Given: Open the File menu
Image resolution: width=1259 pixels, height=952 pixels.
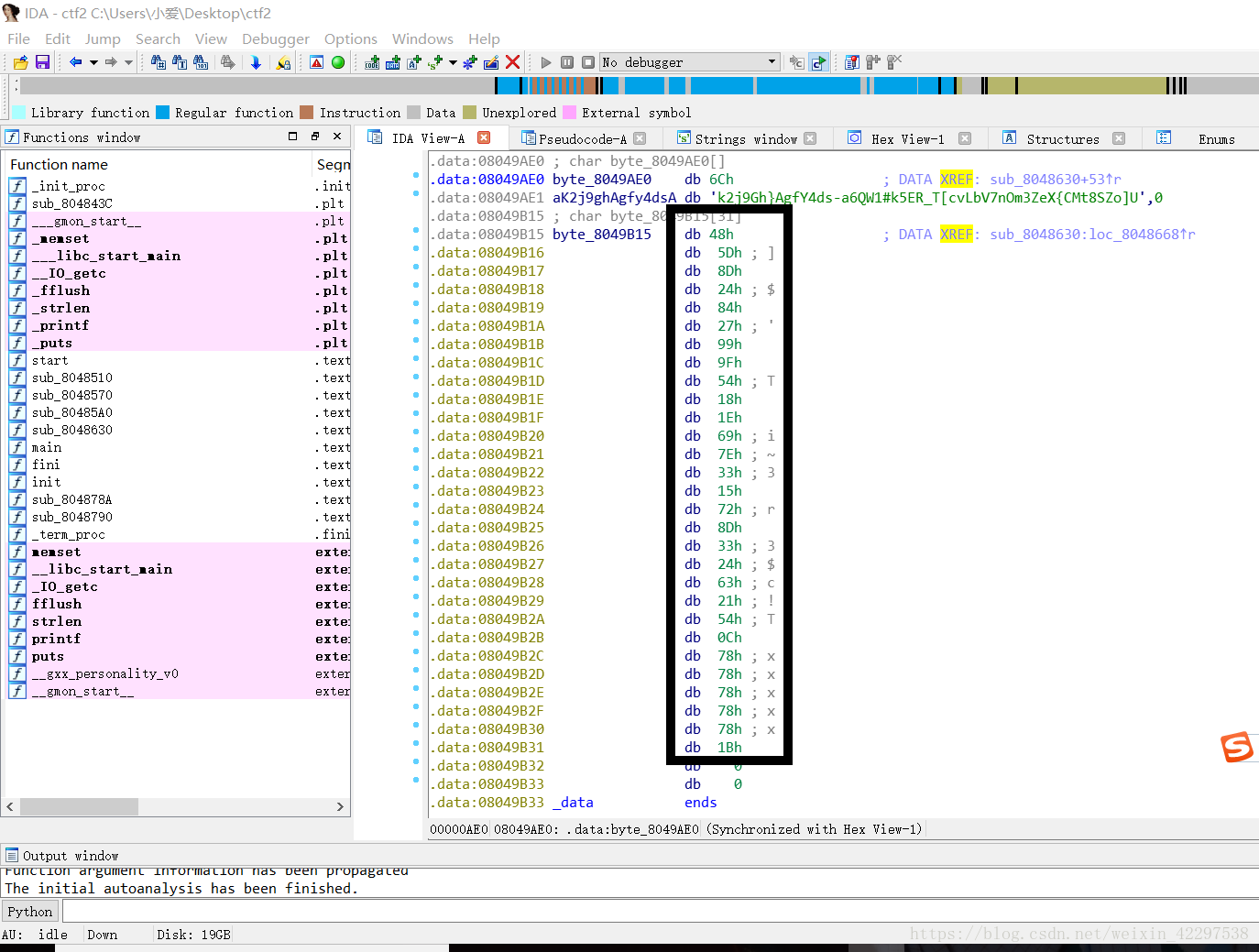Looking at the screenshot, I should (18, 39).
